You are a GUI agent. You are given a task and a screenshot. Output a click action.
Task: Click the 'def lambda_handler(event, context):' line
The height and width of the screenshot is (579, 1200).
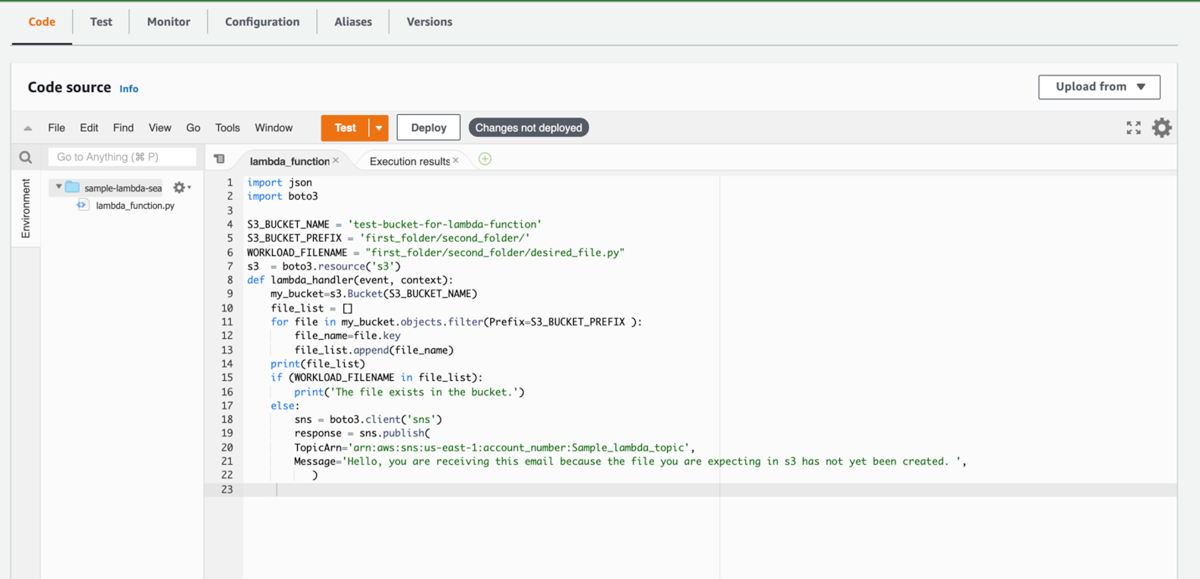(350, 280)
